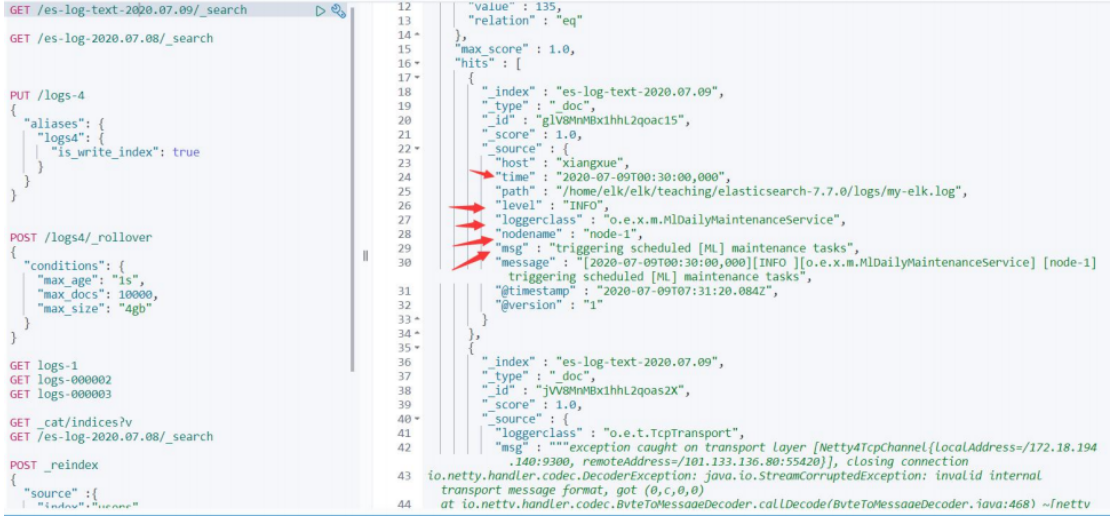Select the POST _reindex request

54,465
